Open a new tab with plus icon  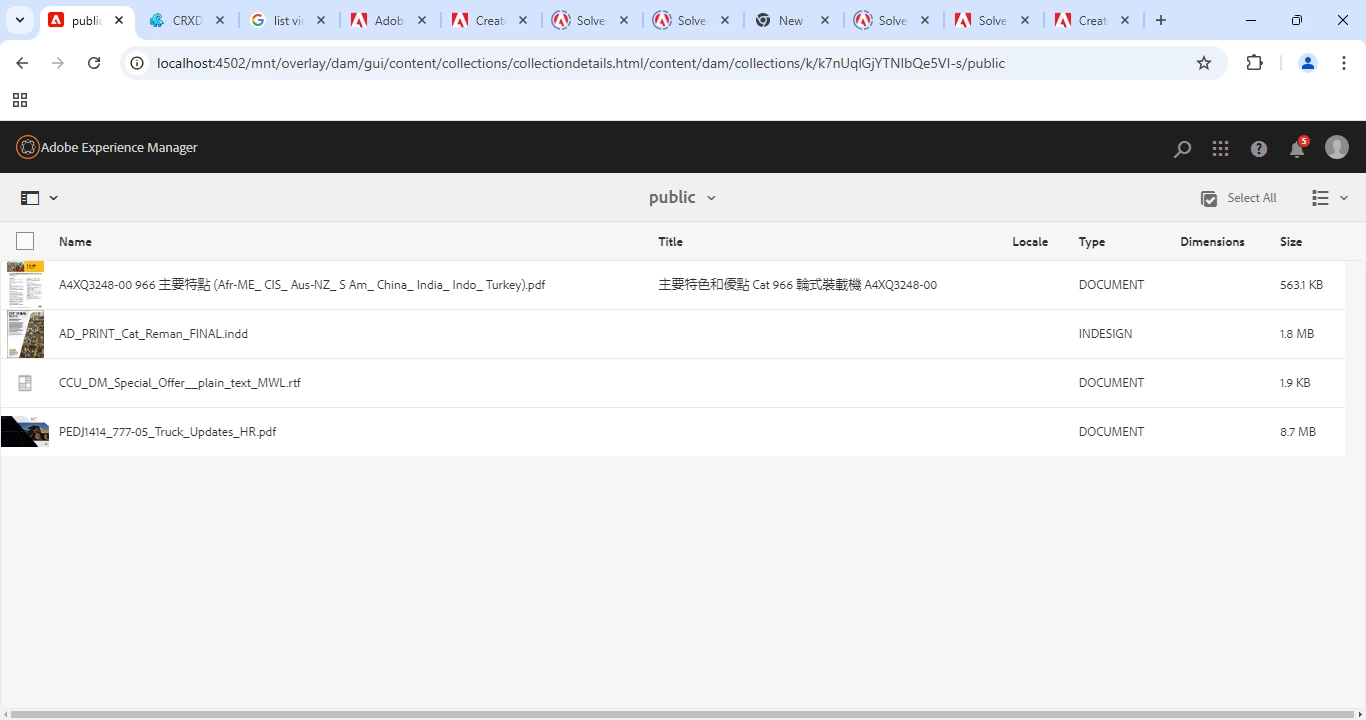coord(1161,20)
